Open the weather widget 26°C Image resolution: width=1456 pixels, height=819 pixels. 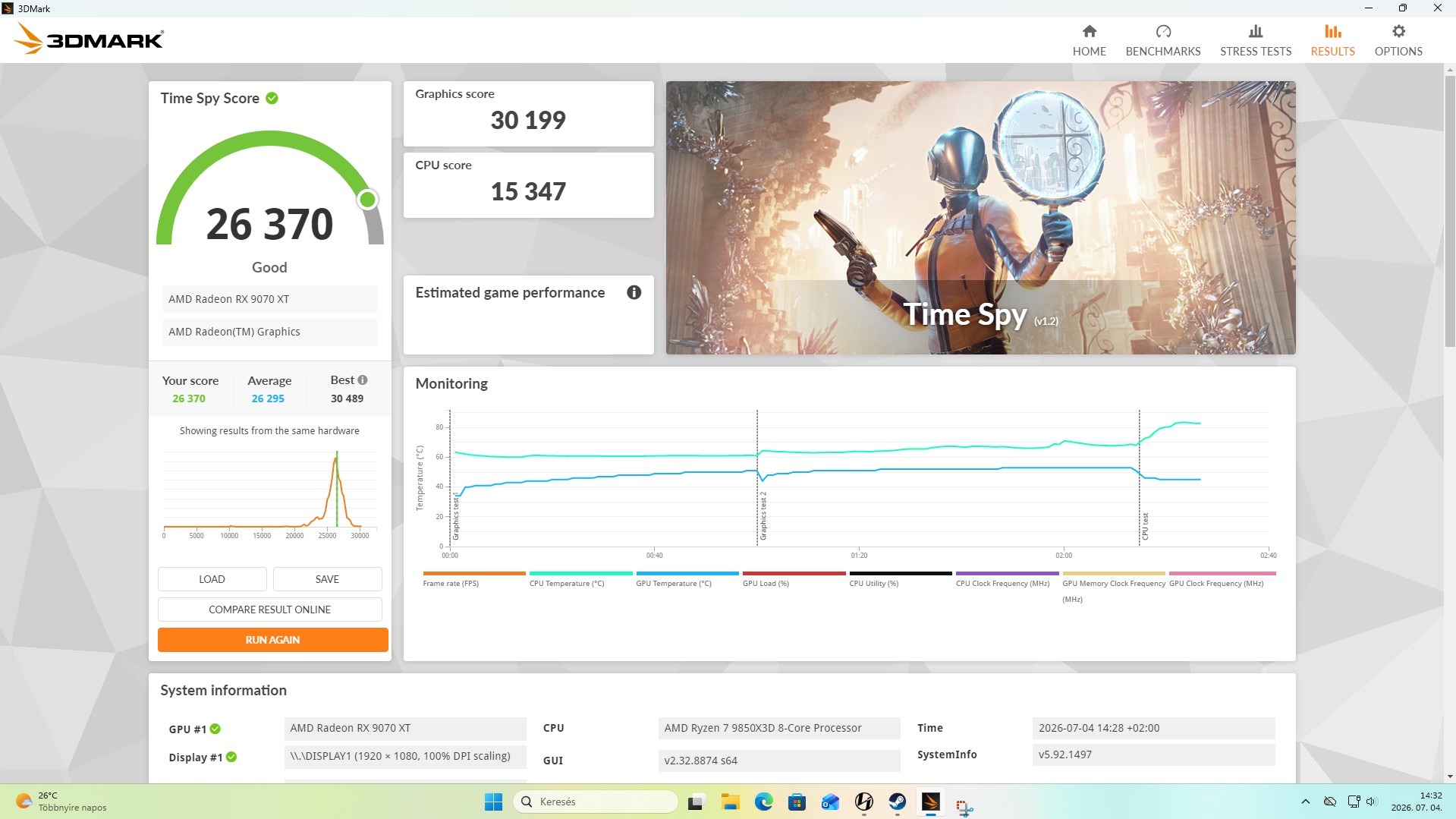[61, 802]
